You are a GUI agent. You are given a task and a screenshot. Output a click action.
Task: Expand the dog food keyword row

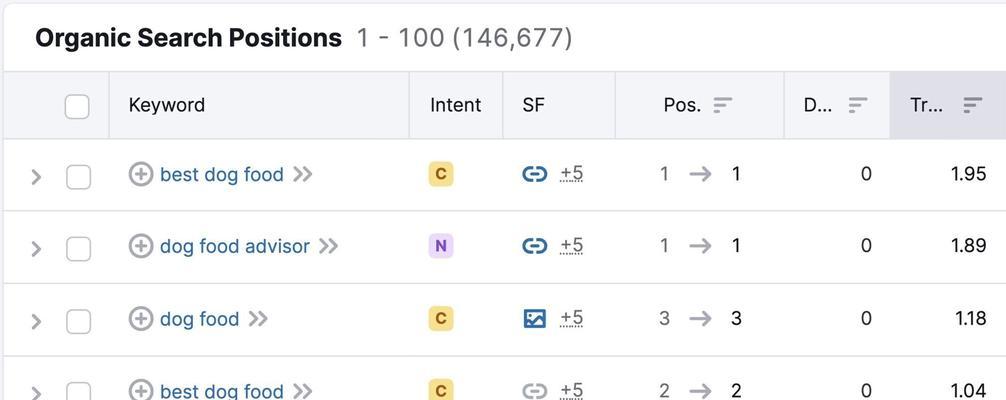37,321
